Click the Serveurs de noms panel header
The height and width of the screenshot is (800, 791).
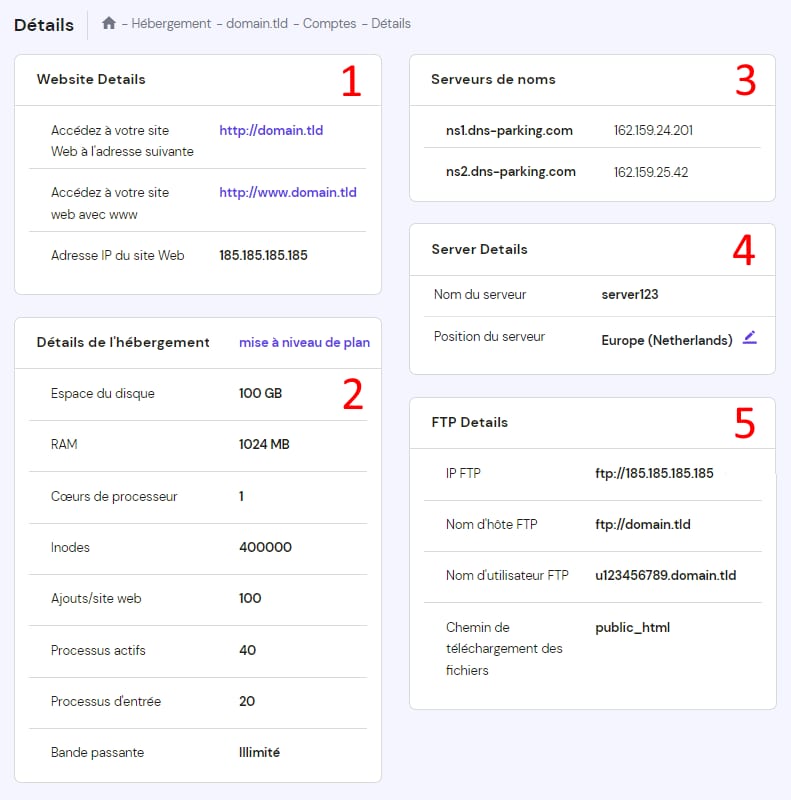click(x=493, y=79)
